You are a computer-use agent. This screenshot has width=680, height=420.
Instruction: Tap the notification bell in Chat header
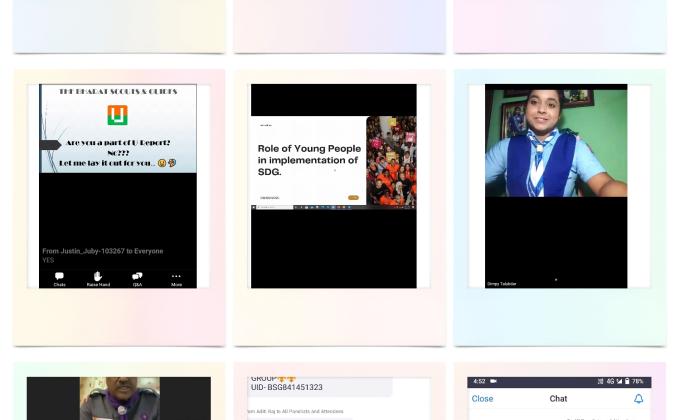pyautogui.click(x=638, y=399)
